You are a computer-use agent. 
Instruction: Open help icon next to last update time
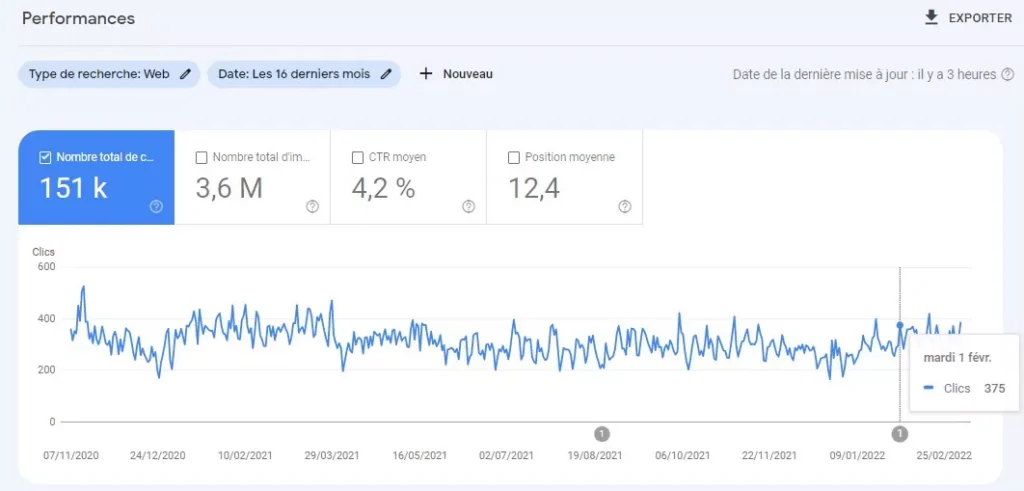tap(1006, 75)
